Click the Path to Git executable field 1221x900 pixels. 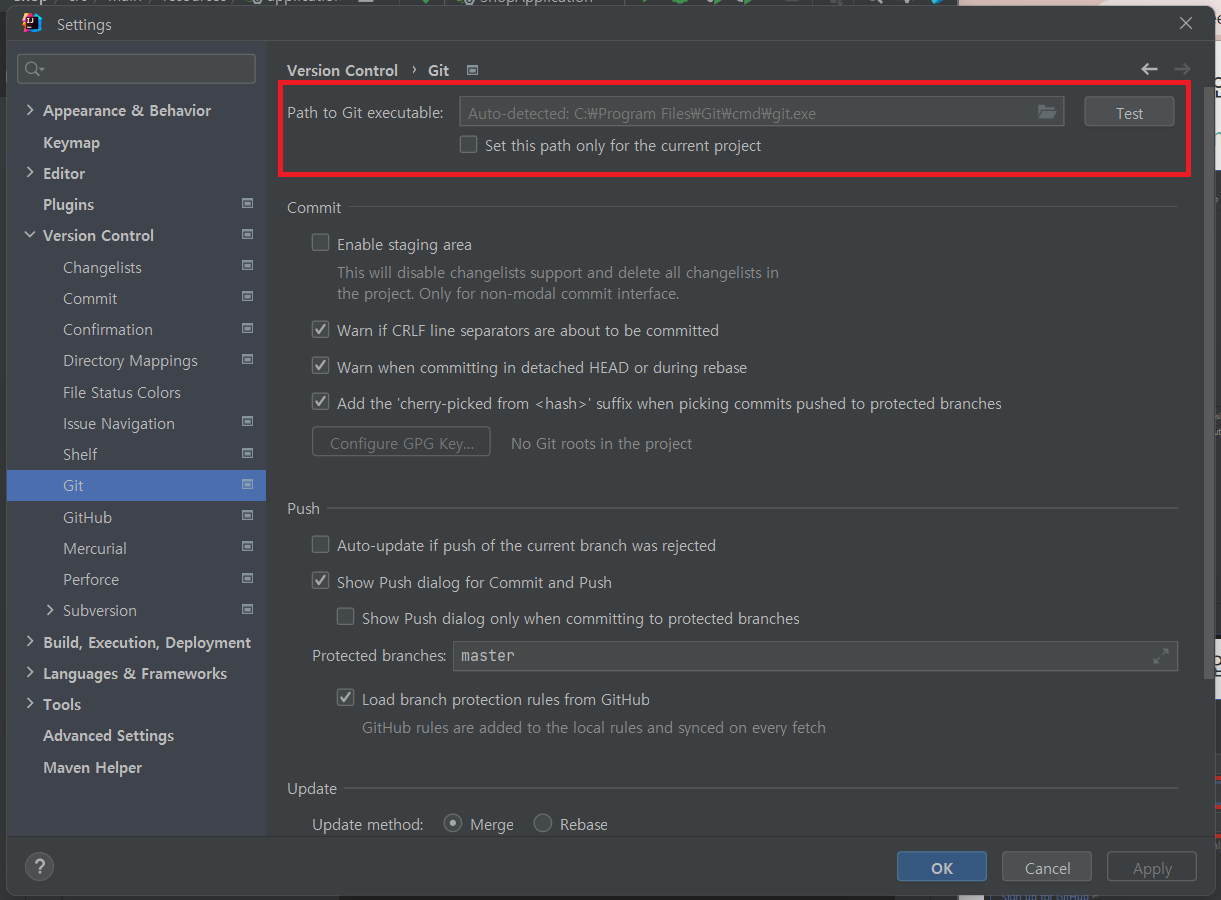(x=761, y=112)
